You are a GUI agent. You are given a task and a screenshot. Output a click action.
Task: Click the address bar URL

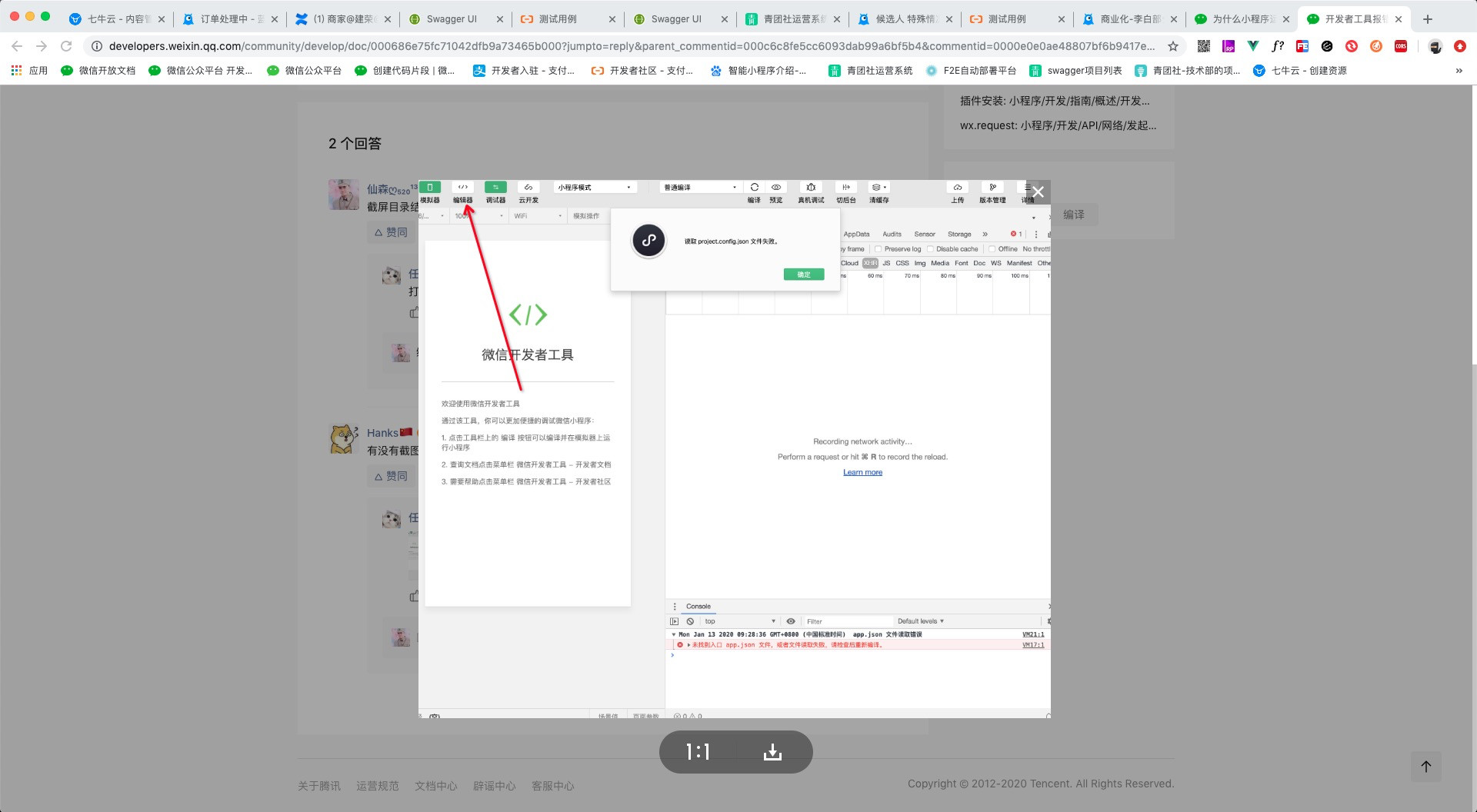632,46
